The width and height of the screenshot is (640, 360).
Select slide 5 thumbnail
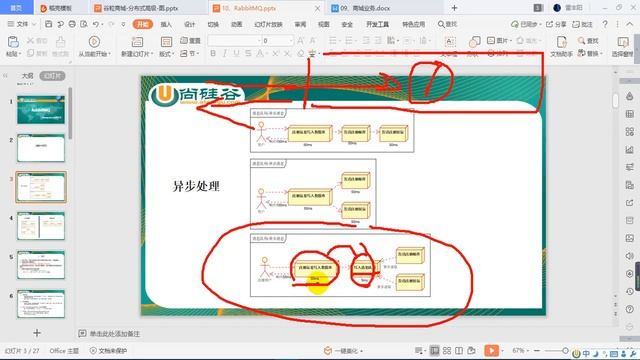pos(41,265)
